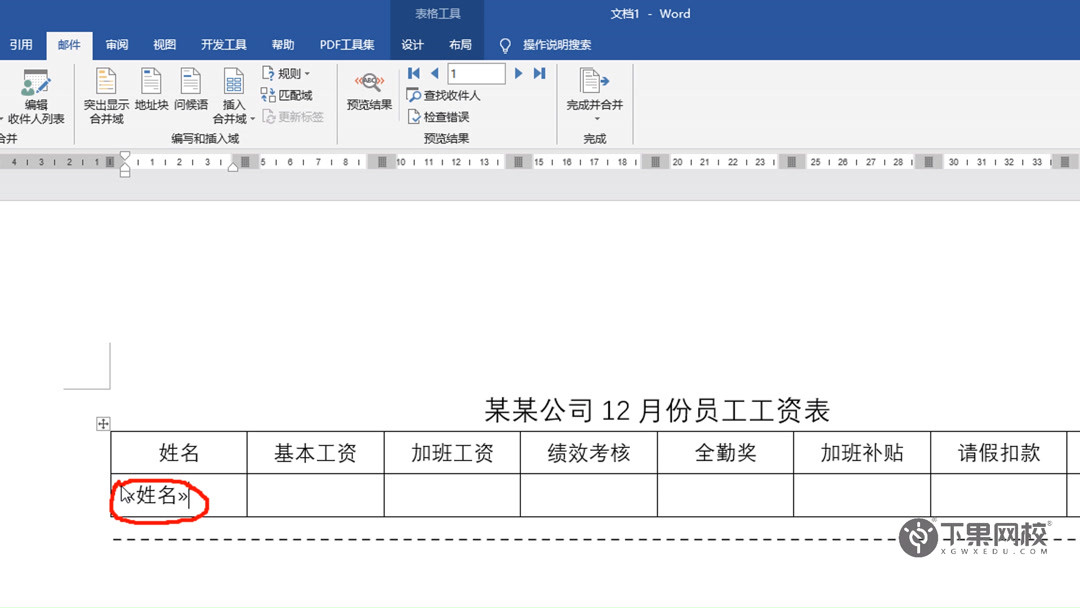Viewport: 1080px width, 608px height.
Task: Jump to last record with the arrow
Action: pyautogui.click(x=540, y=72)
